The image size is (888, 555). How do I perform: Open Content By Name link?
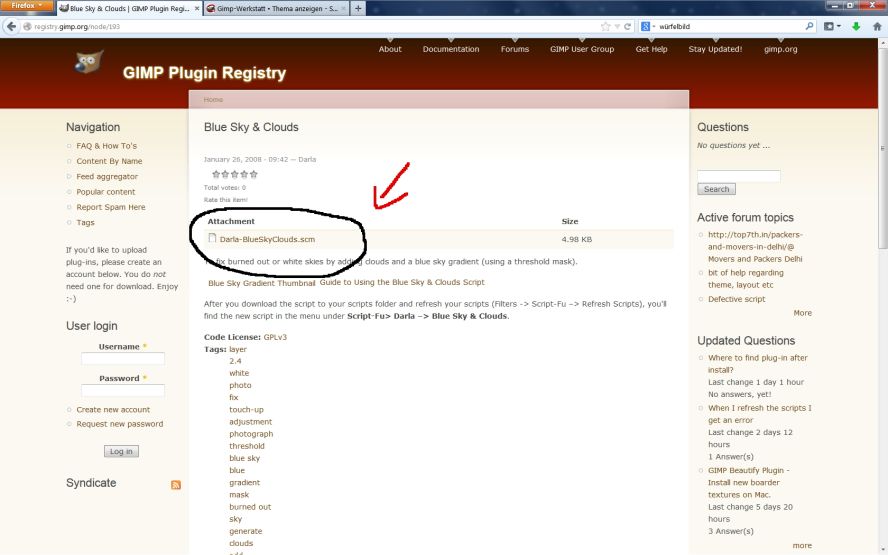(x=109, y=161)
